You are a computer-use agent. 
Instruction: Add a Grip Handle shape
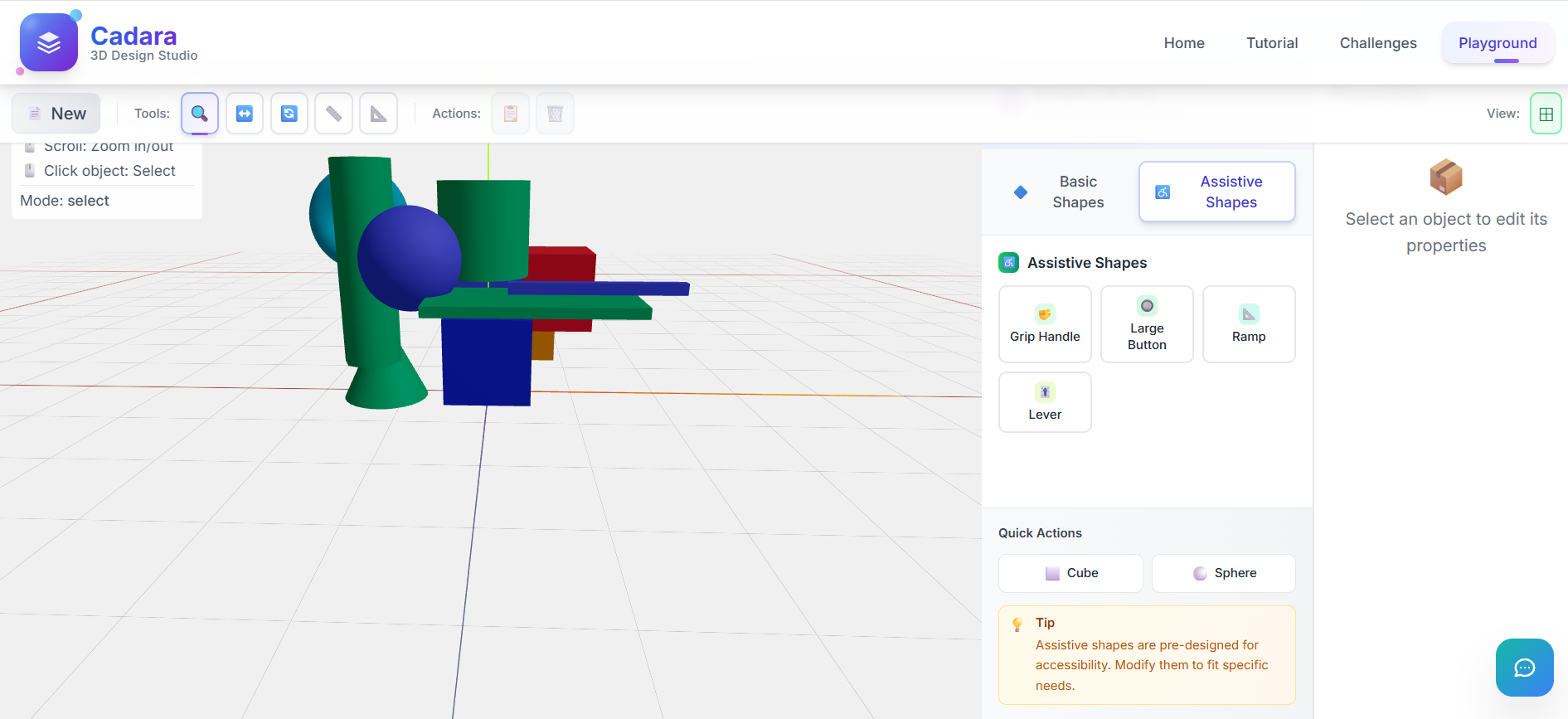tap(1045, 324)
